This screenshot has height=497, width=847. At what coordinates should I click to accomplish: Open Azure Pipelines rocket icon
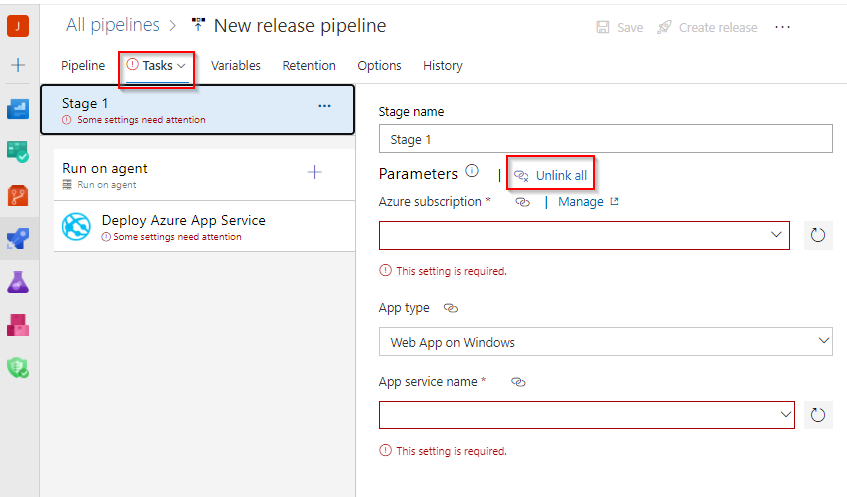18,239
